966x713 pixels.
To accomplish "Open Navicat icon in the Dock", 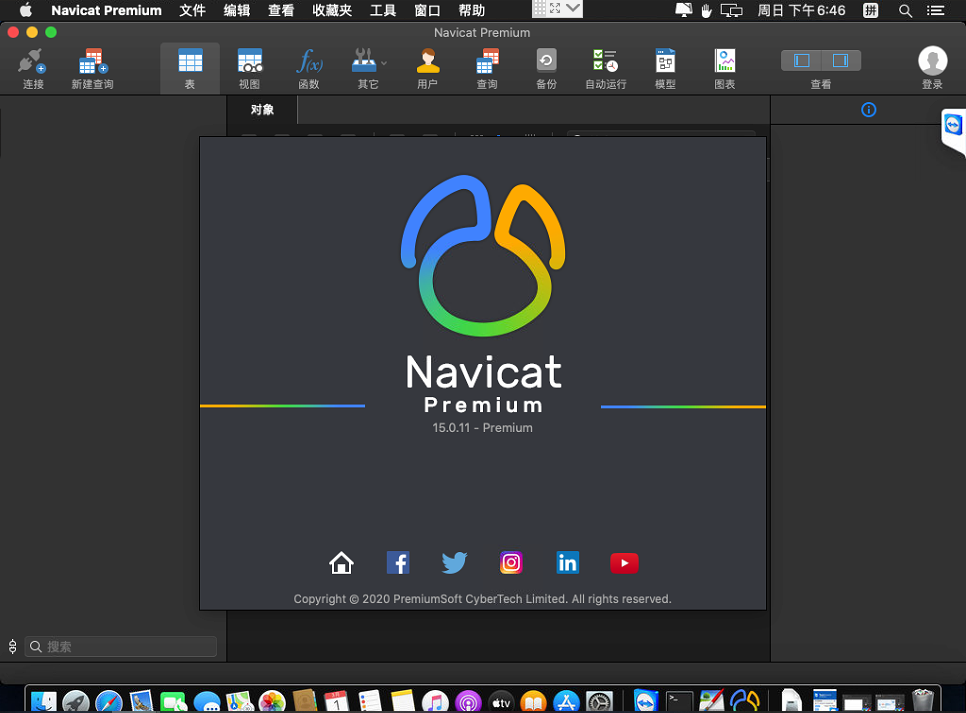I will point(744,701).
